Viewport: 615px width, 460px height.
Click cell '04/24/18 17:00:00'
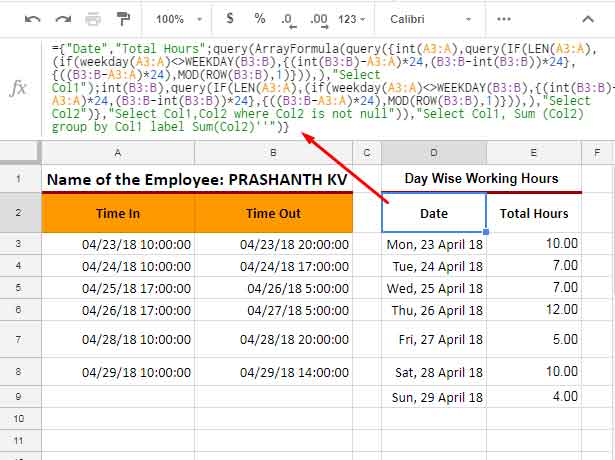click(273, 266)
